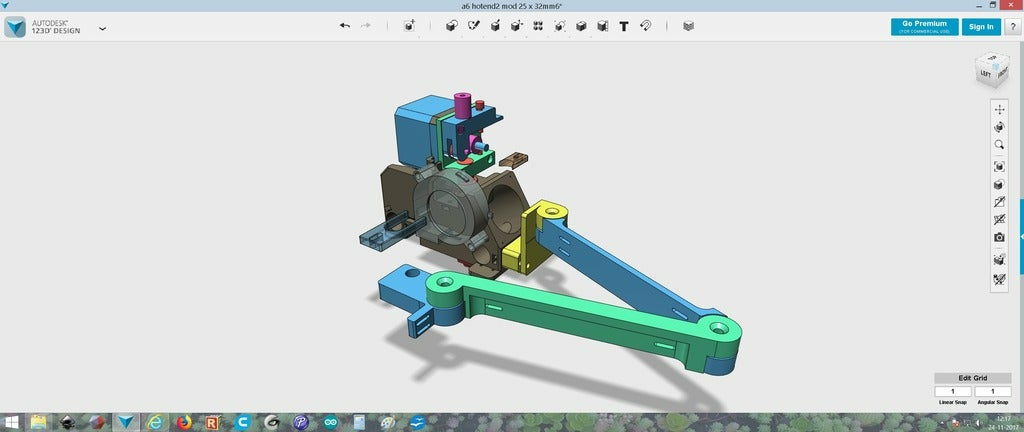Select the magenta cylinder on top
Screen dimensions: 1024x432
click(x=462, y=104)
